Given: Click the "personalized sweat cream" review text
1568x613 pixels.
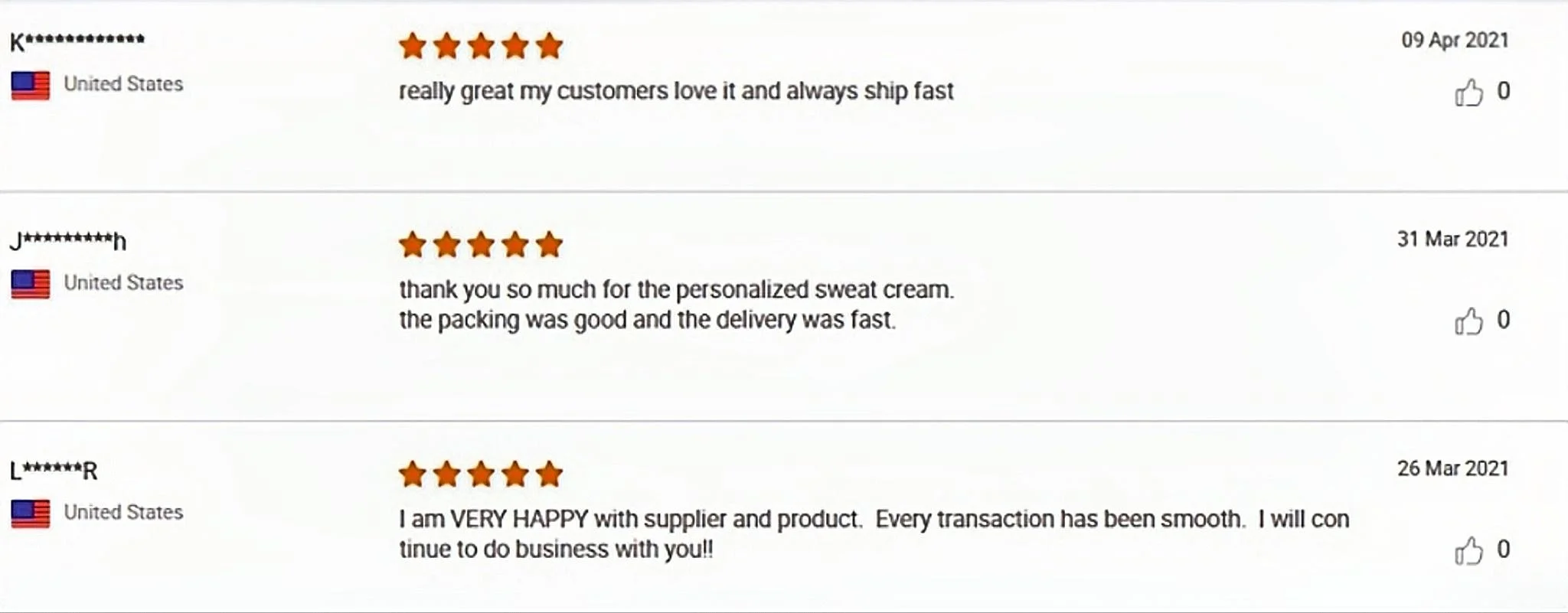Looking at the screenshot, I should pos(676,290).
